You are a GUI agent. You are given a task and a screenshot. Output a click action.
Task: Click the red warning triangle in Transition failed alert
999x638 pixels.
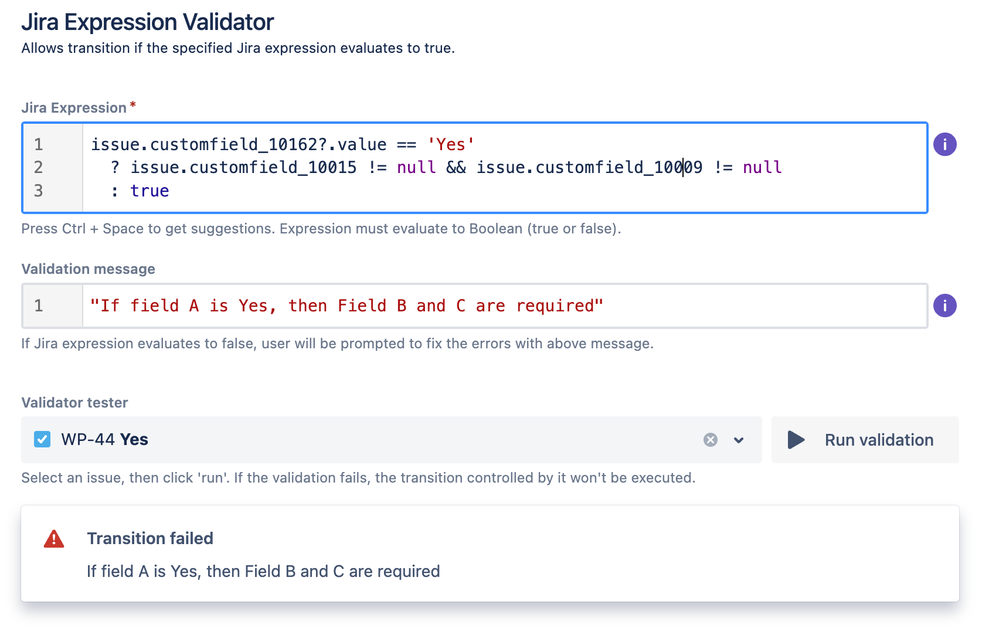click(54, 539)
